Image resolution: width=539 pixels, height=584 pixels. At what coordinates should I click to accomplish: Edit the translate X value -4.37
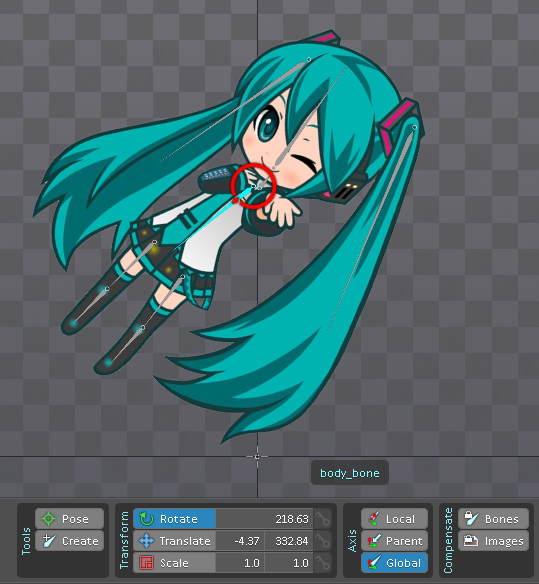[240, 541]
